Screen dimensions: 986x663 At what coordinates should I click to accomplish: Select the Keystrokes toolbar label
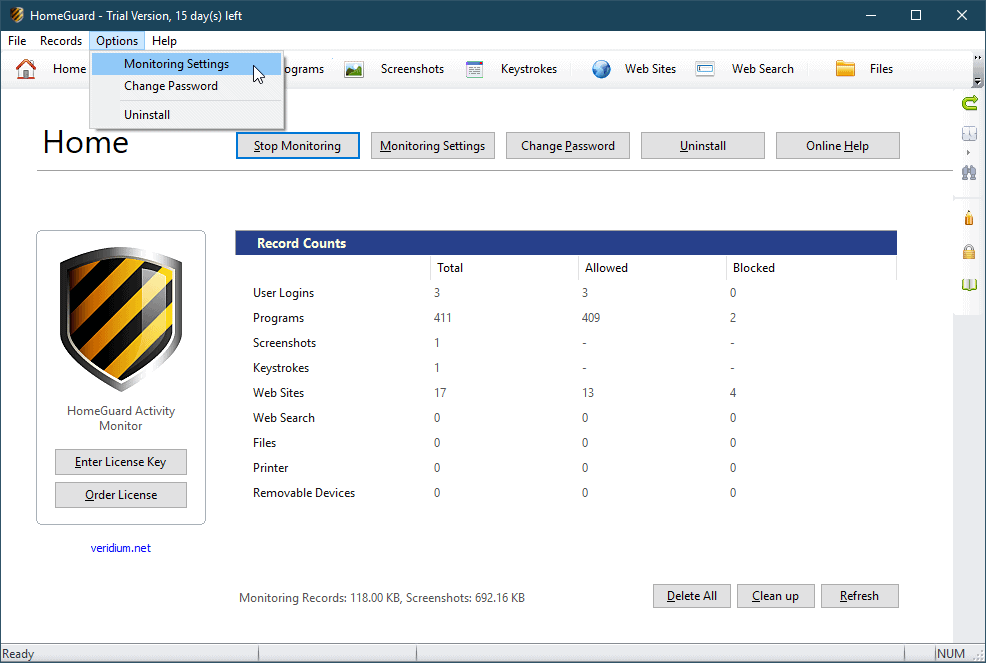(529, 69)
